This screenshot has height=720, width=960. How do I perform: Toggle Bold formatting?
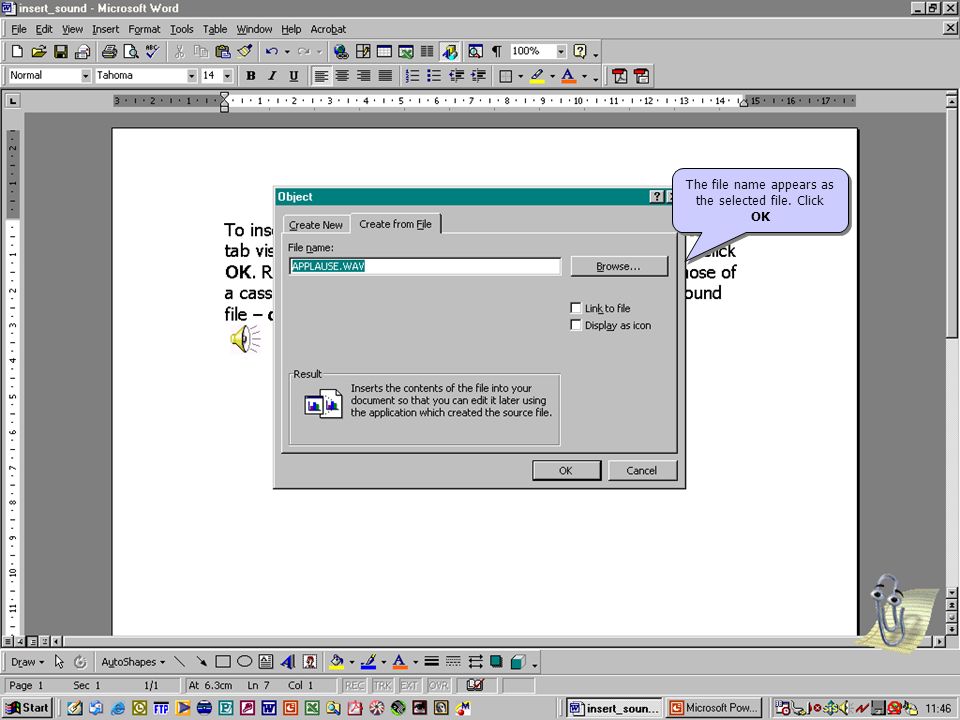coord(250,76)
